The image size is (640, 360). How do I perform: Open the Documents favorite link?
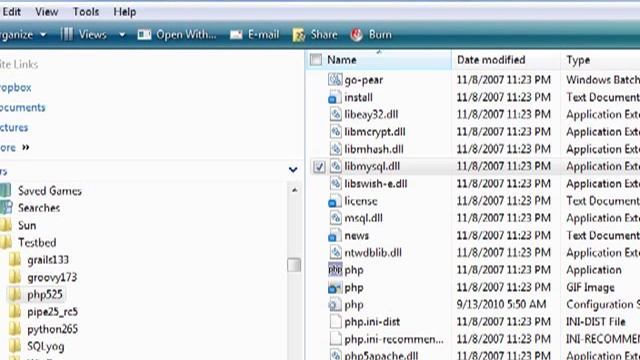pos(22,107)
